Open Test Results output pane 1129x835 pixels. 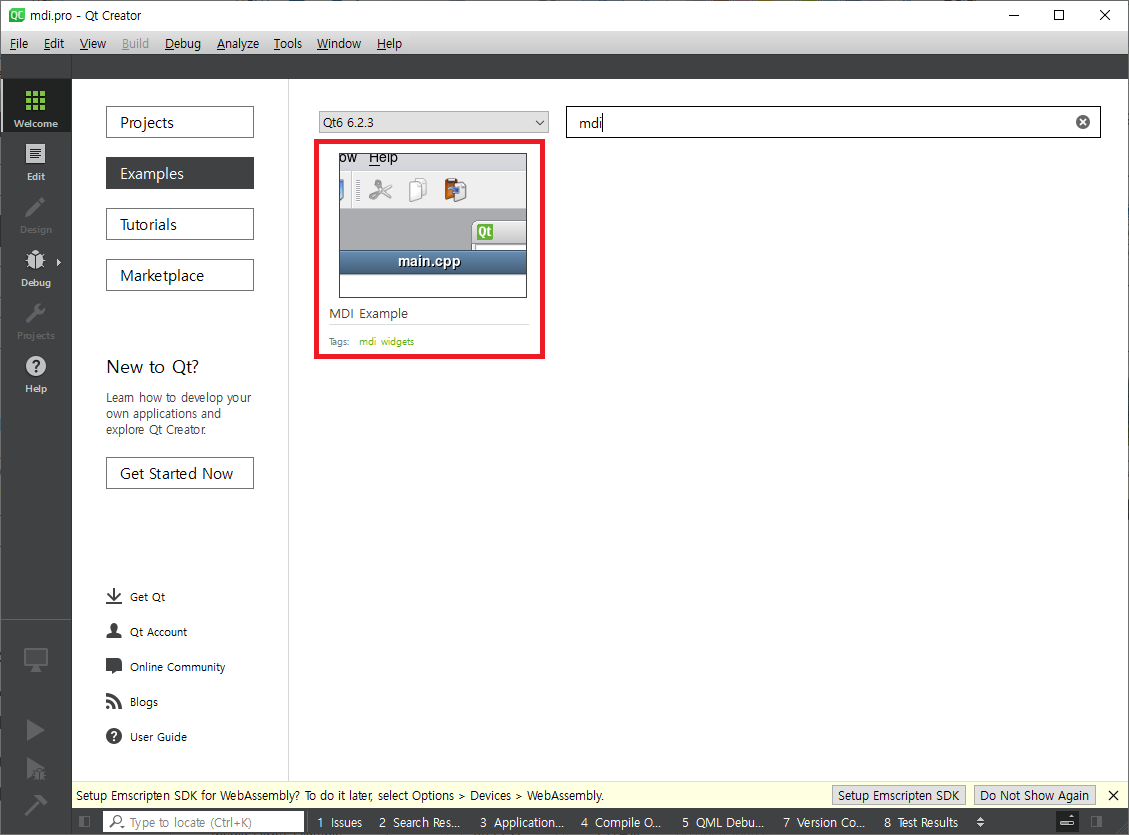point(921,822)
